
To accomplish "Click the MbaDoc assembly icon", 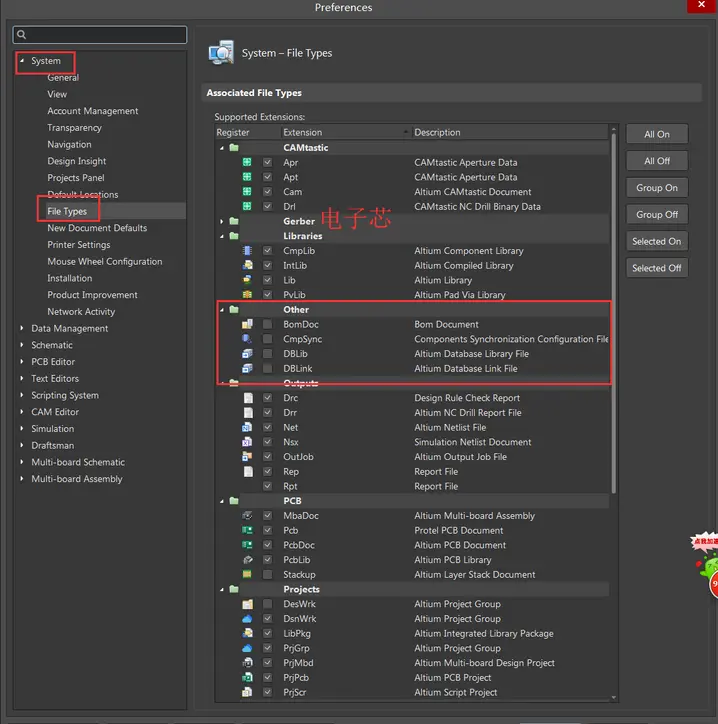I will [247, 515].
